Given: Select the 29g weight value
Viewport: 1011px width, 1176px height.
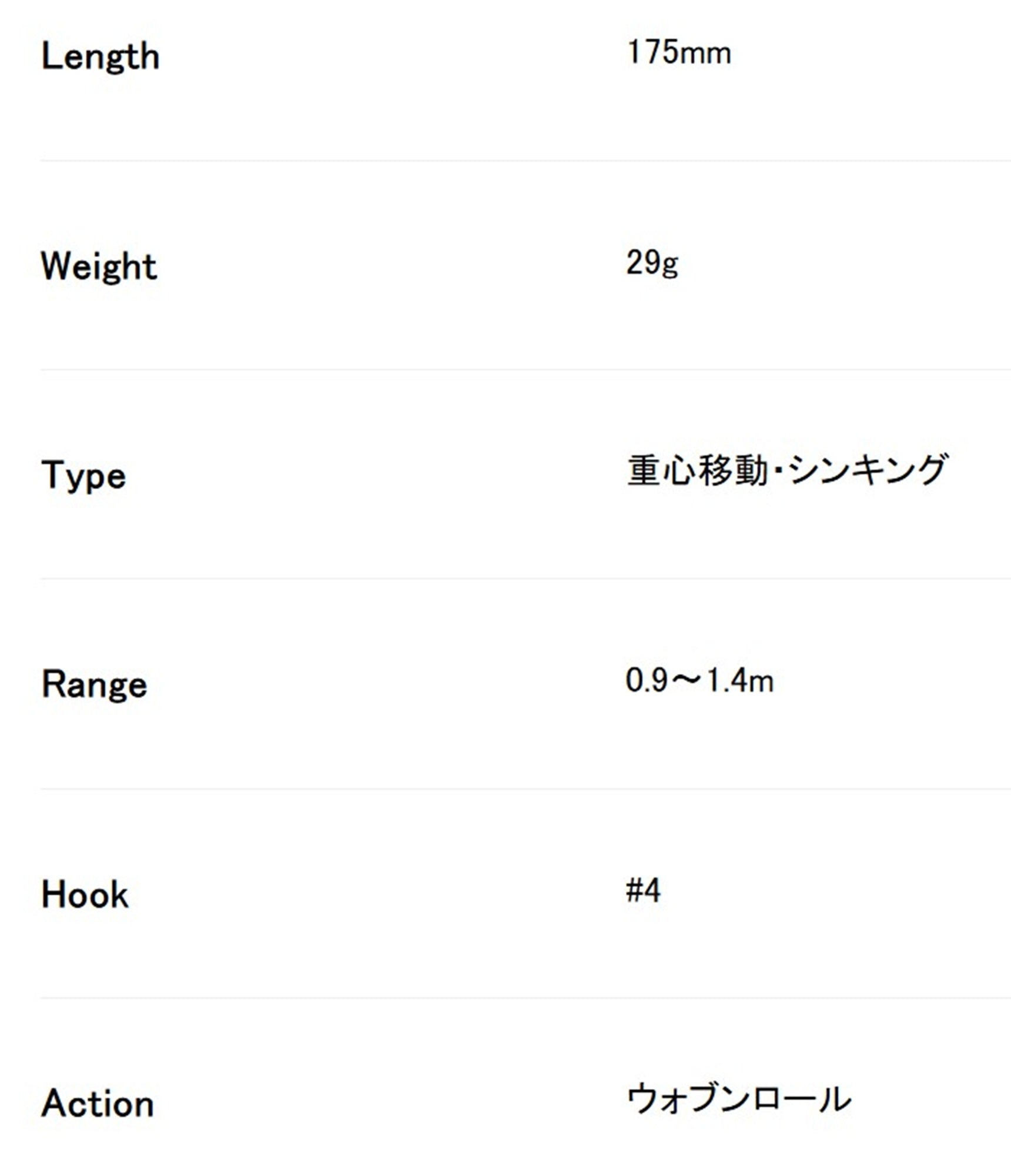Looking at the screenshot, I should click(x=652, y=263).
